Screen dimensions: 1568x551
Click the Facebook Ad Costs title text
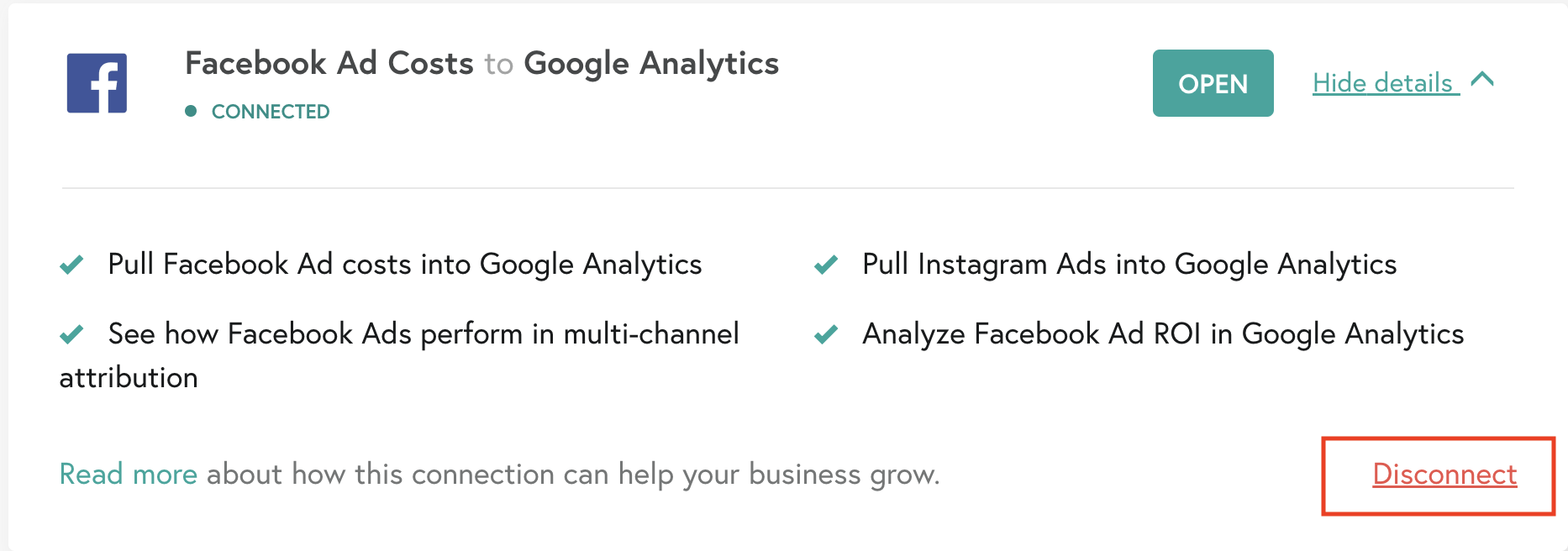click(x=329, y=64)
